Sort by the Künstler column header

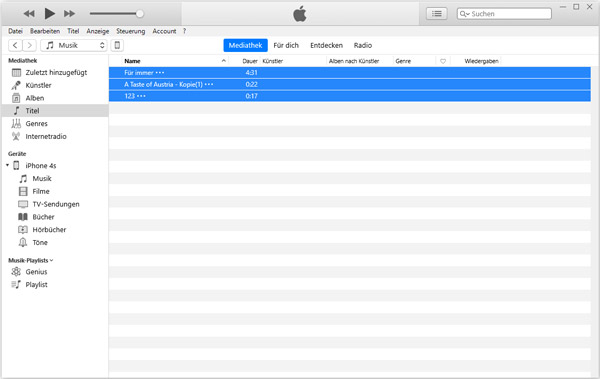pos(272,61)
